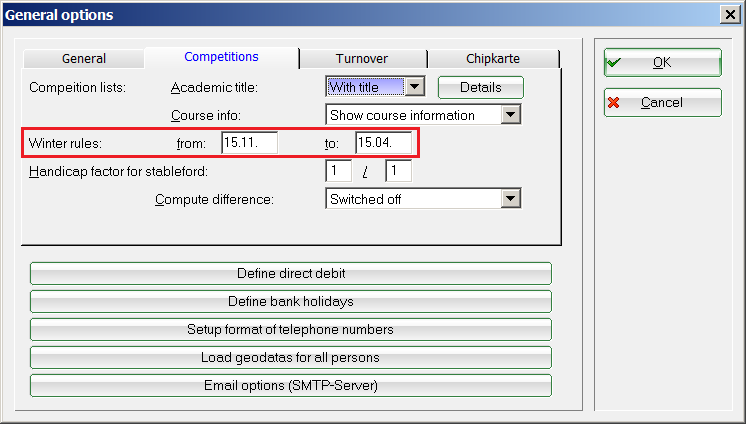Focus the second Handicap factor field
This screenshot has width=746, height=424.
(397, 172)
